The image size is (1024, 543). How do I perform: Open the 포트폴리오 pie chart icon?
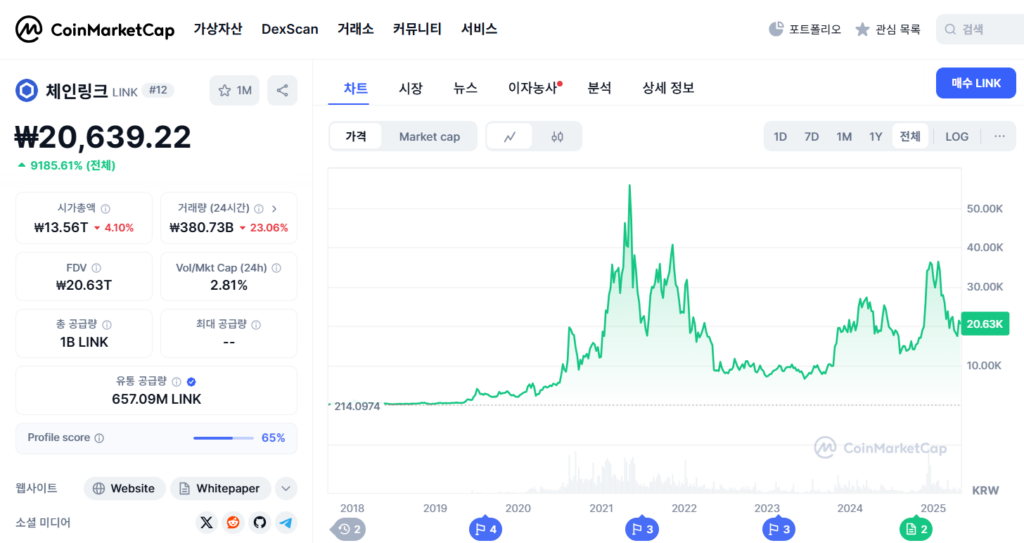click(x=776, y=29)
